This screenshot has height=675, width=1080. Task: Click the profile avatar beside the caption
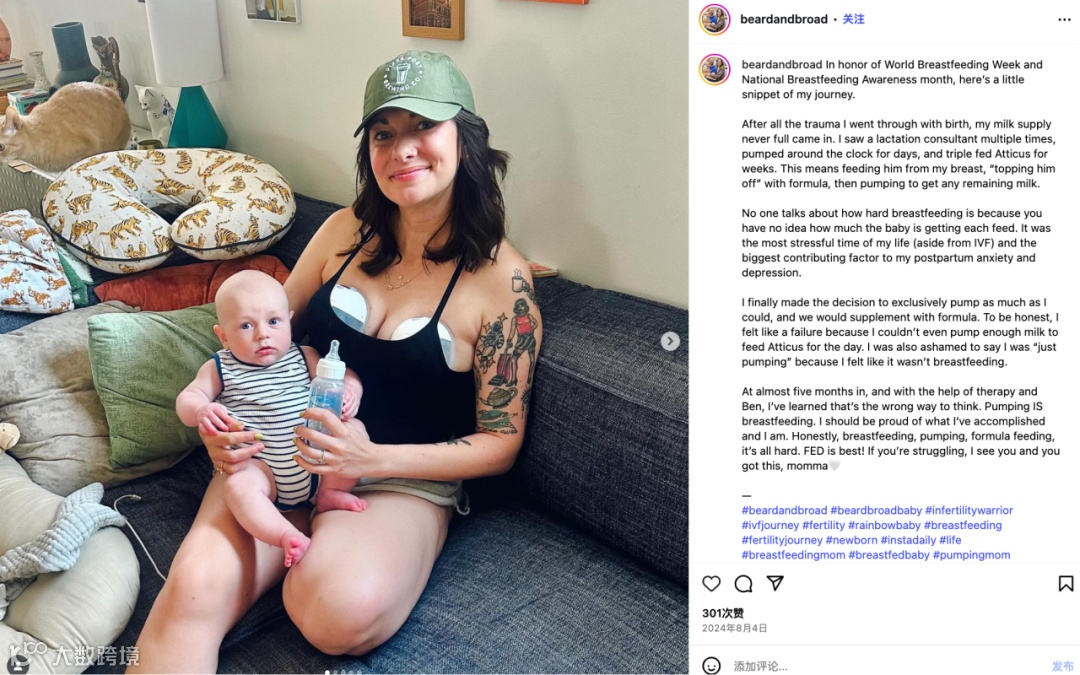(x=714, y=70)
